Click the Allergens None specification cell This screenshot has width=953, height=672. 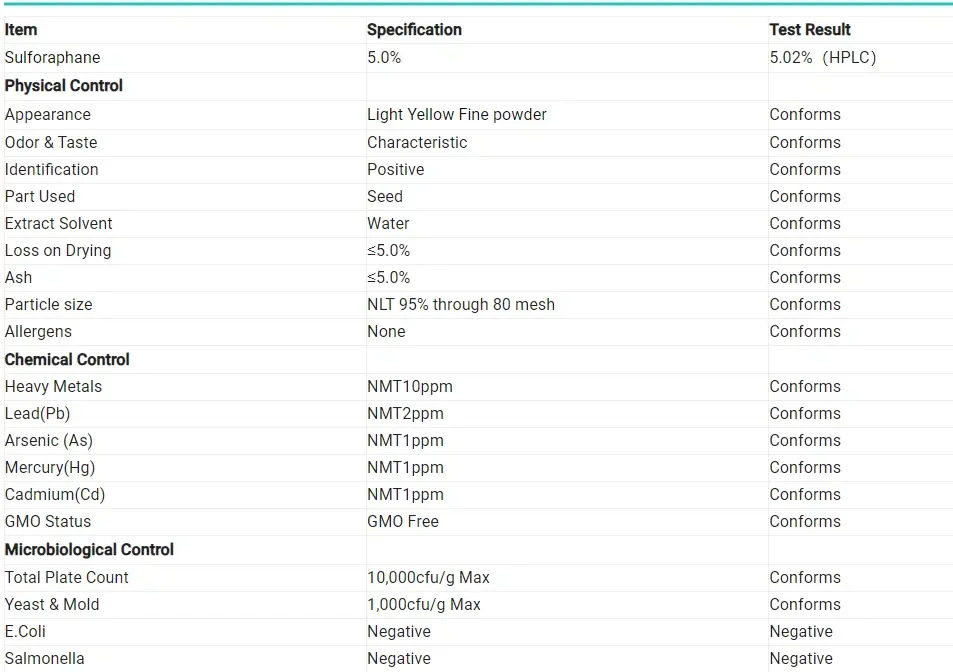(386, 331)
